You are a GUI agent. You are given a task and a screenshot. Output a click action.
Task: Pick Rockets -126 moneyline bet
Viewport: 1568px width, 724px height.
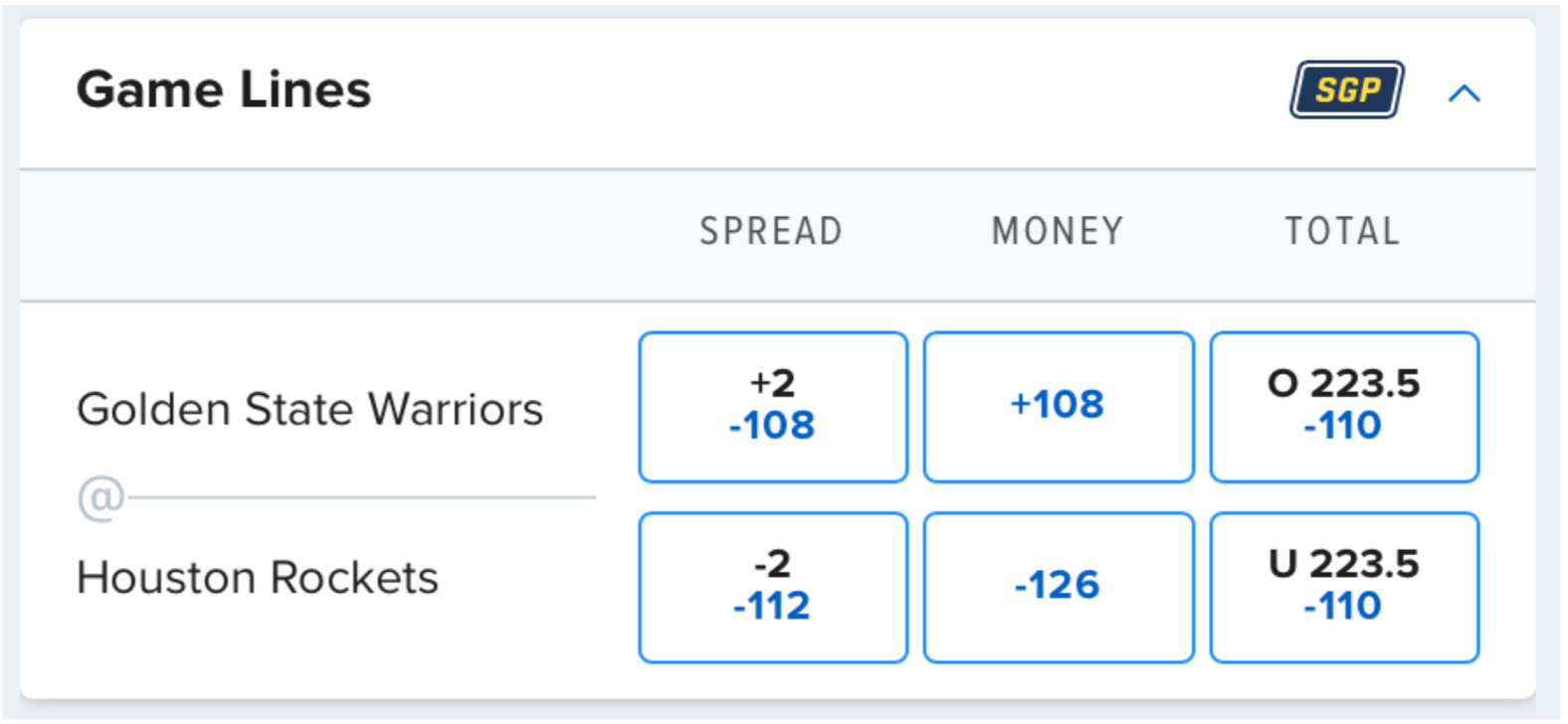pyautogui.click(x=1058, y=586)
